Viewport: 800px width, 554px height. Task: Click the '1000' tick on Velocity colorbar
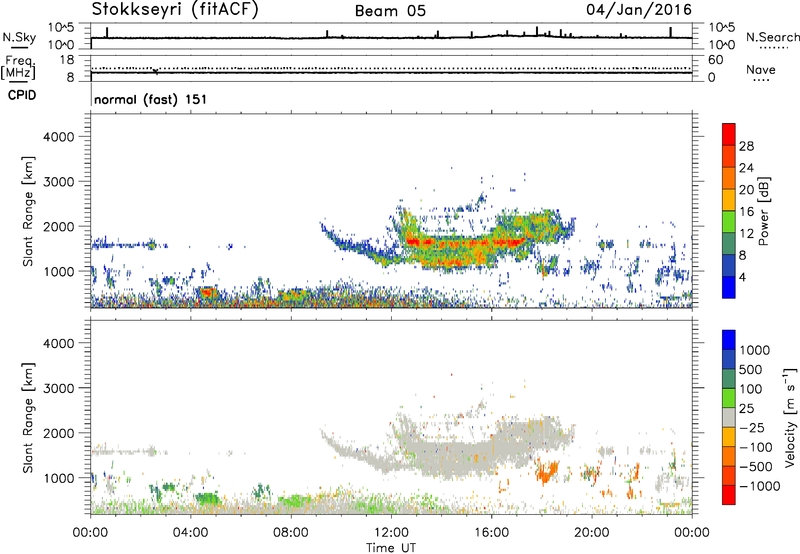pyautogui.click(x=755, y=350)
